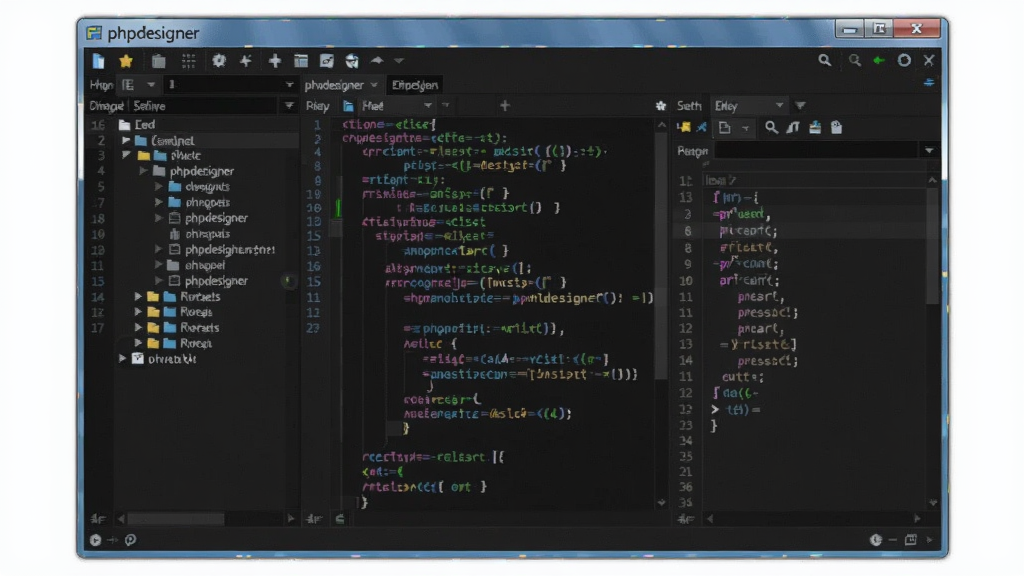
Task: Expand the collapsed folder on tree row 2
Action: 126,140
